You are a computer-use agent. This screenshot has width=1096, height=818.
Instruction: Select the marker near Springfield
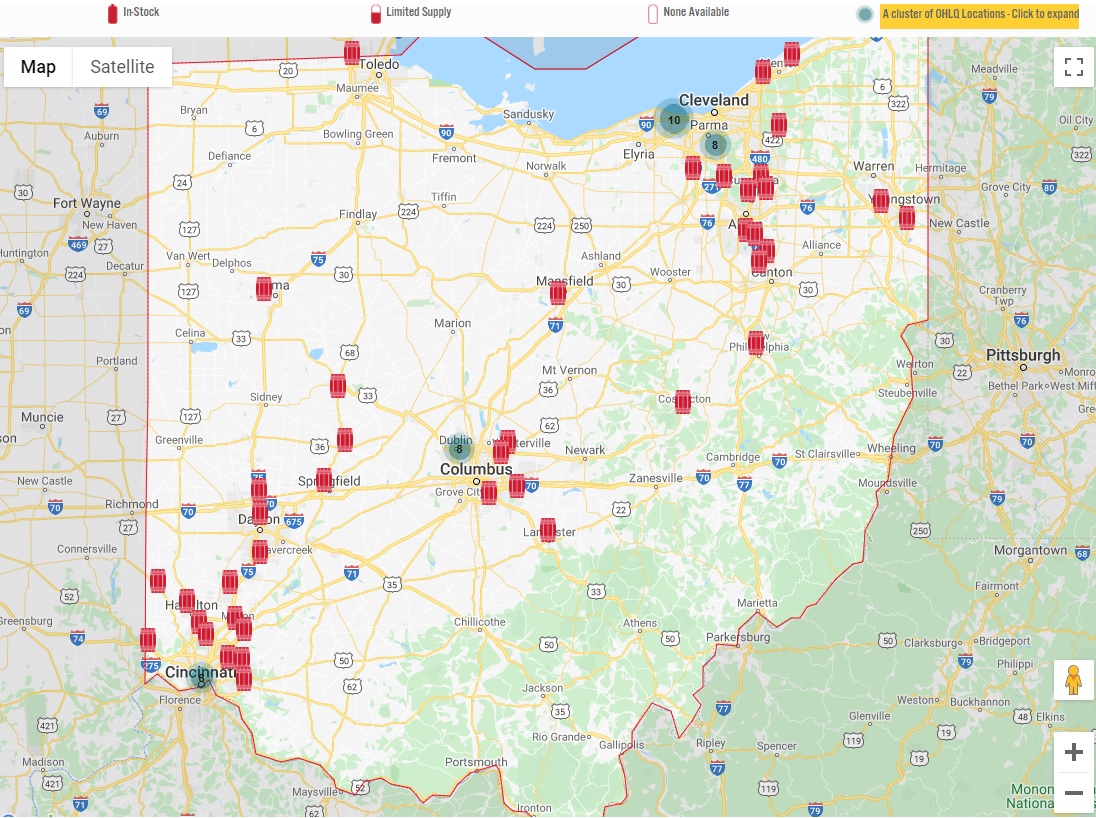324,480
